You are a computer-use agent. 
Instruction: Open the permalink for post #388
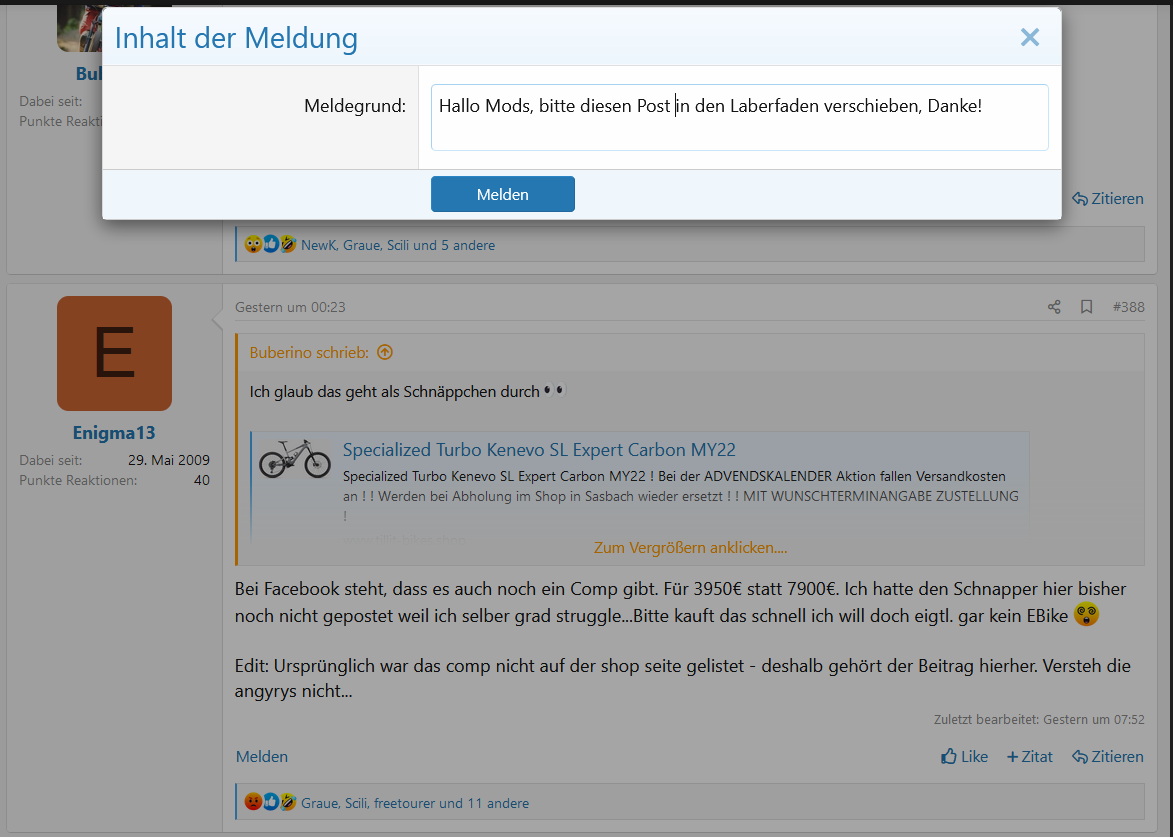[1128, 307]
